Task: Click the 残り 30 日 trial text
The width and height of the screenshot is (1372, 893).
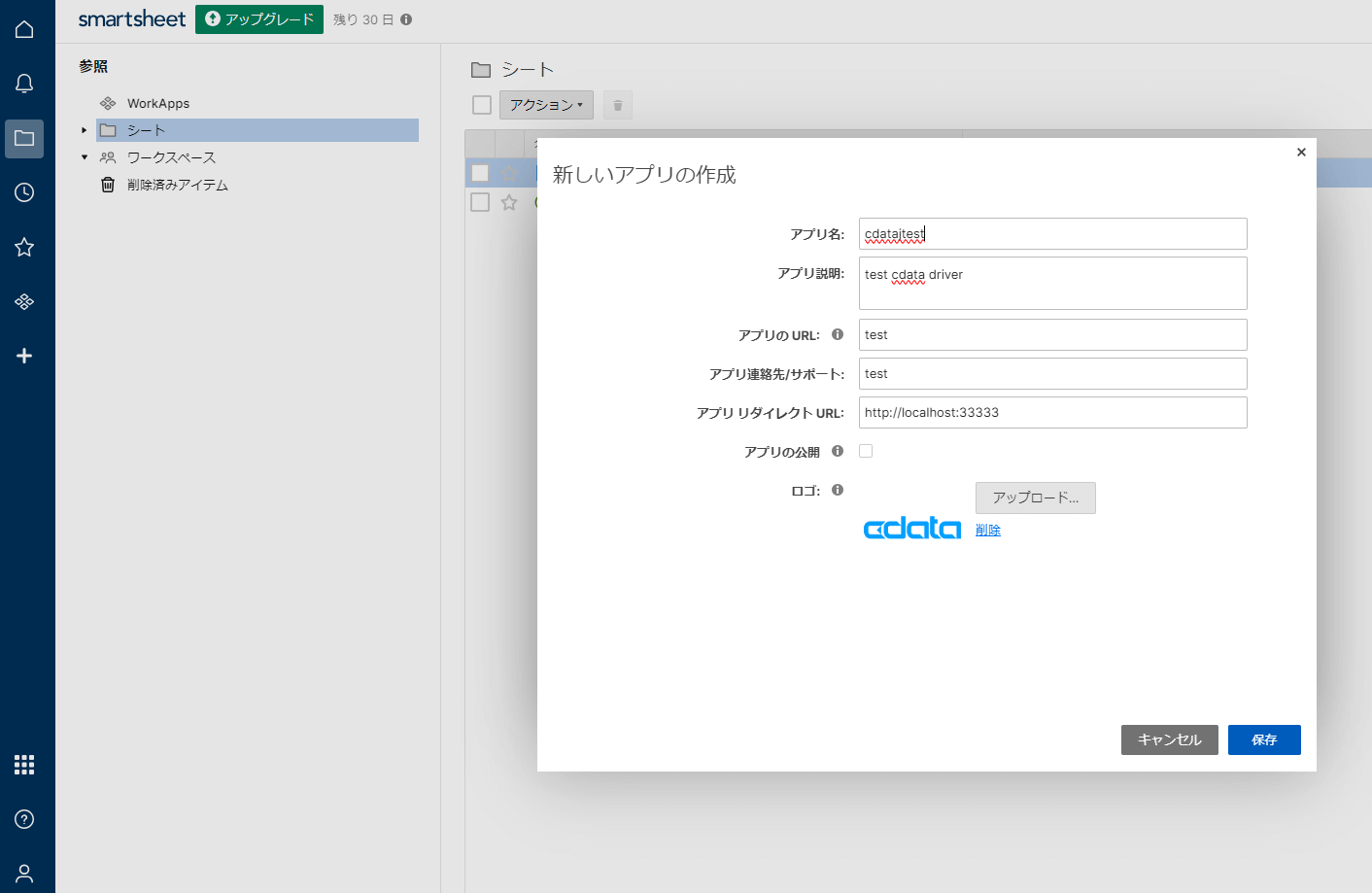Action: pos(363,19)
